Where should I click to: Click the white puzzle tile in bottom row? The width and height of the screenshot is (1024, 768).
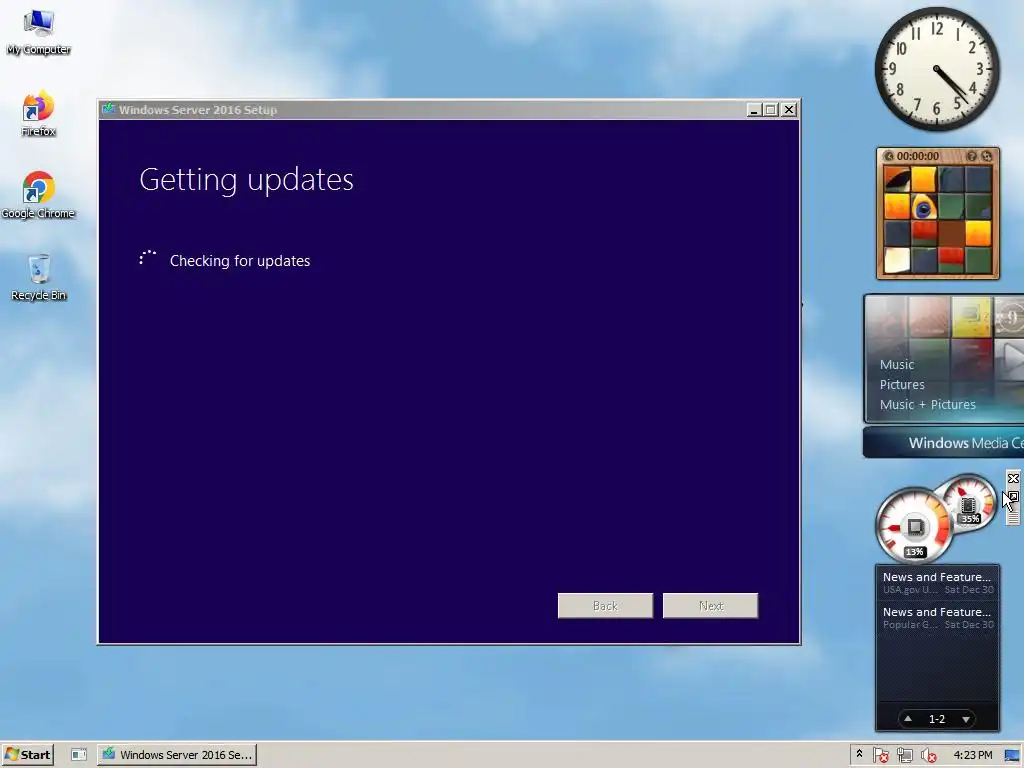click(897, 260)
